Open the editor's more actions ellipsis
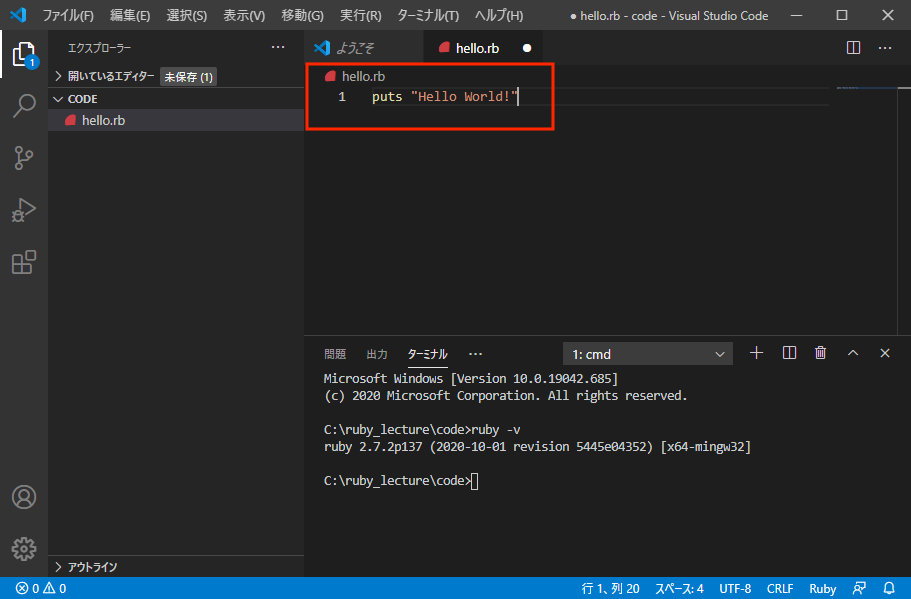911x599 pixels. [885, 48]
